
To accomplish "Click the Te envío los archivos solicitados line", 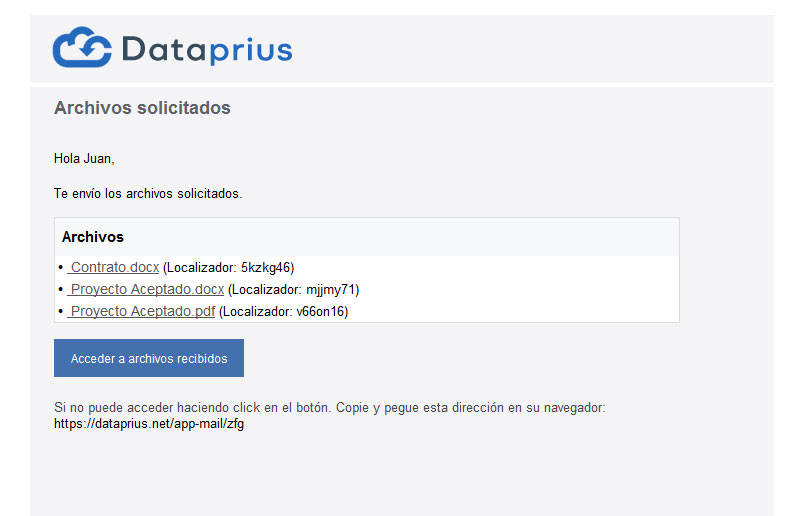I will pyautogui.click(x=148, y=194).
